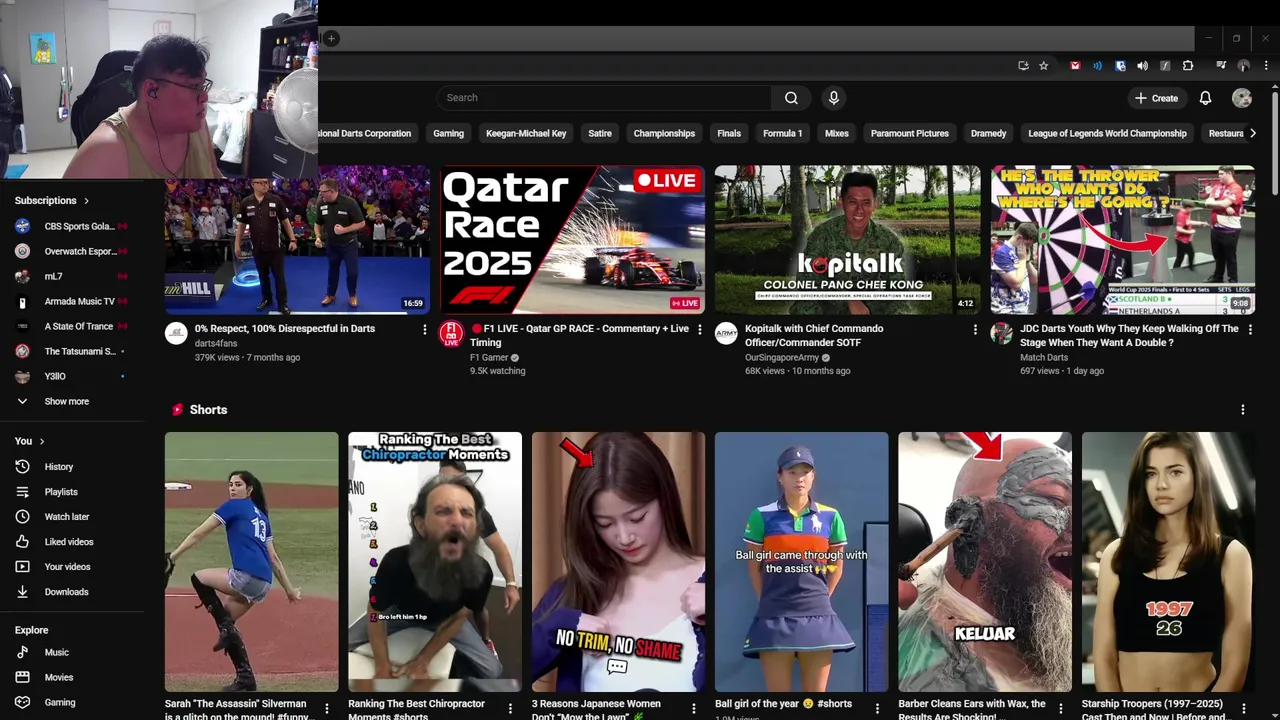
Task: Click the search magnifier button
Action: point(791,98)
